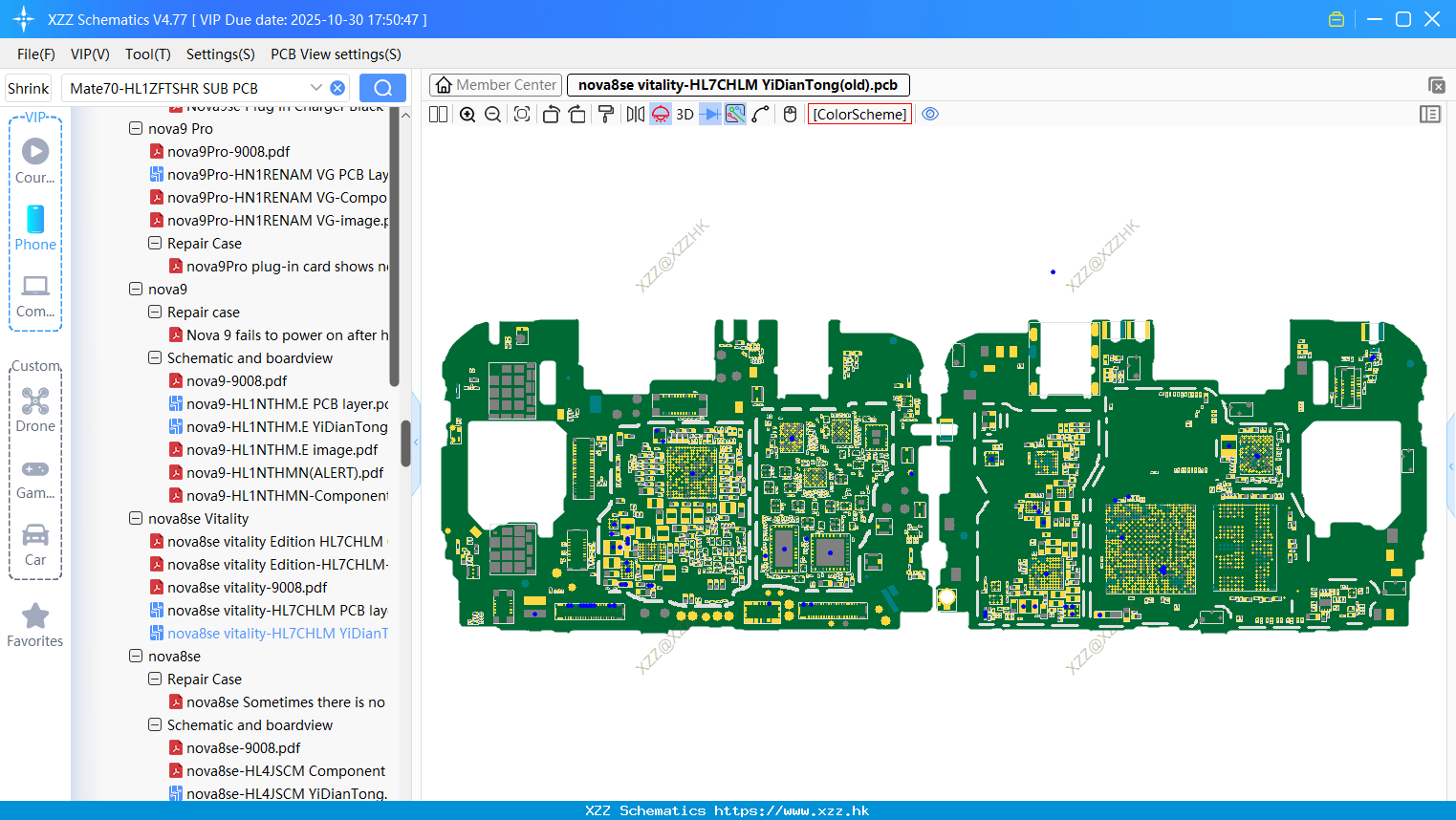Toggle the red dome light icon
The image size is (1456, 820).
point(661,115)
